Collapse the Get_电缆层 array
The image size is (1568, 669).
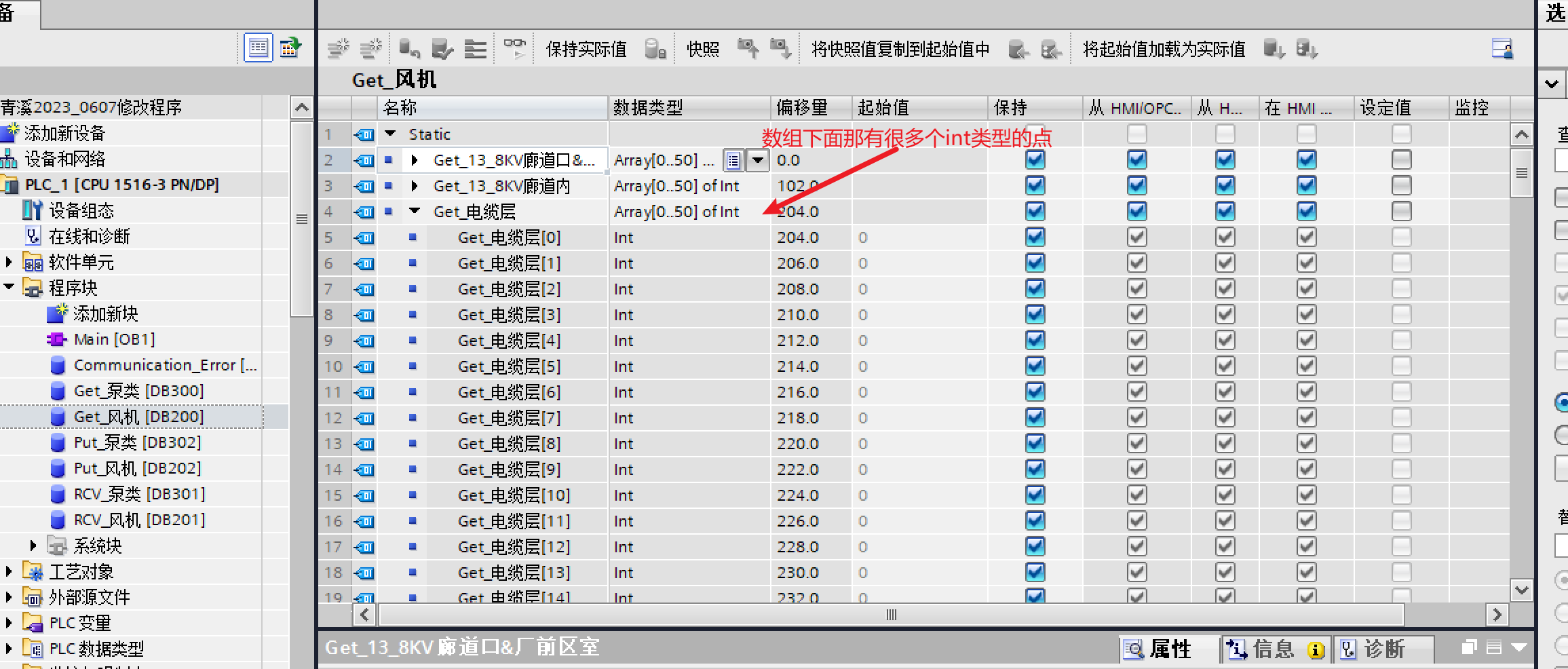click(x=415, y=212)
